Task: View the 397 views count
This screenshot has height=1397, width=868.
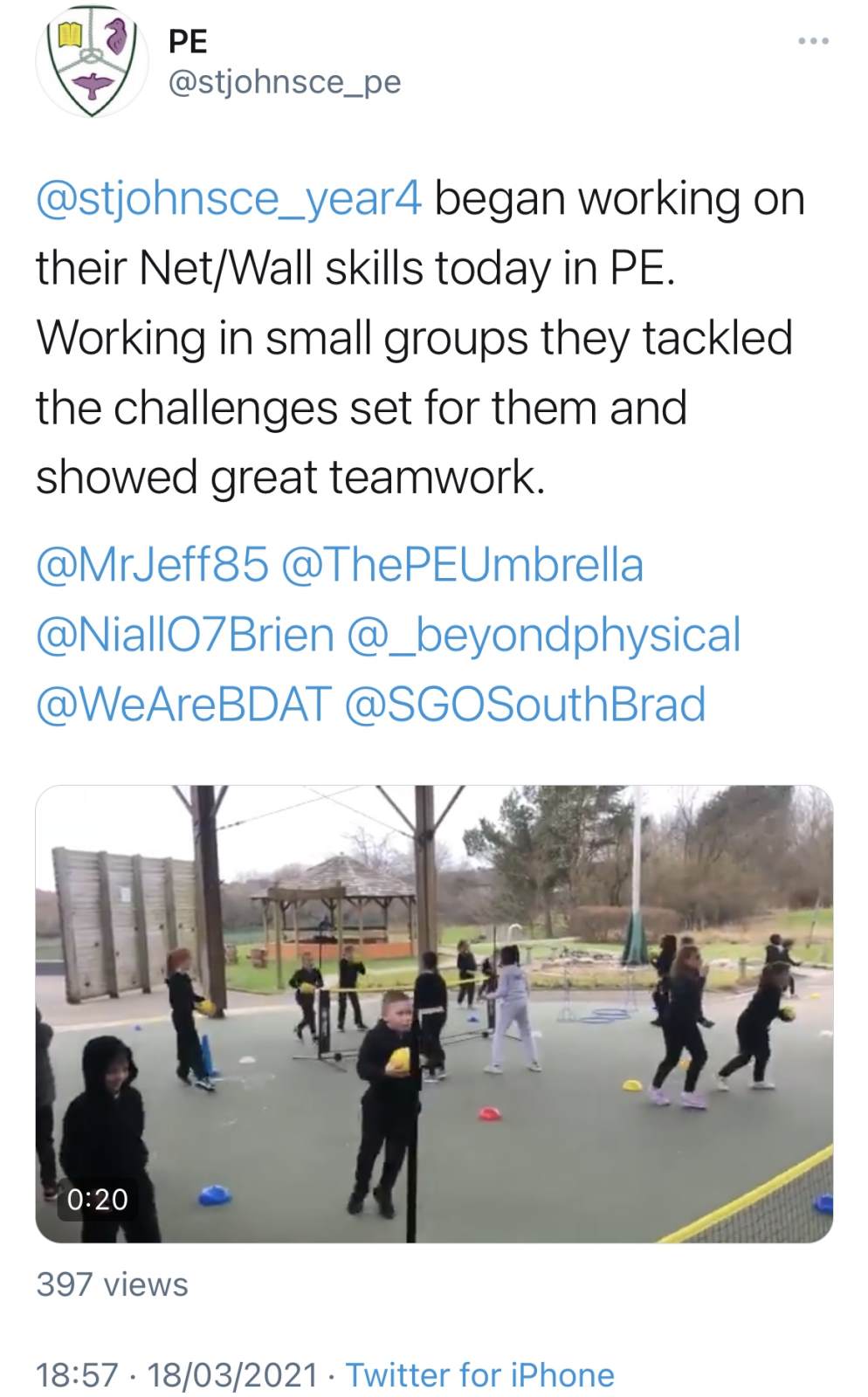Action: [113, 1284]
